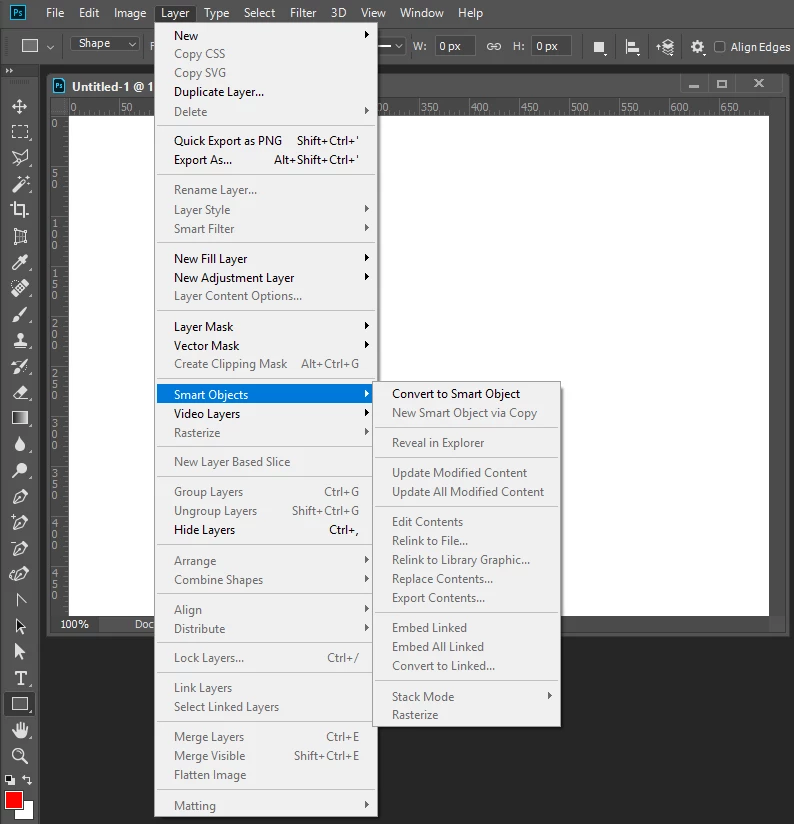
Task: Click the swap foreground/background colors icon
Action: pos(27,780)
